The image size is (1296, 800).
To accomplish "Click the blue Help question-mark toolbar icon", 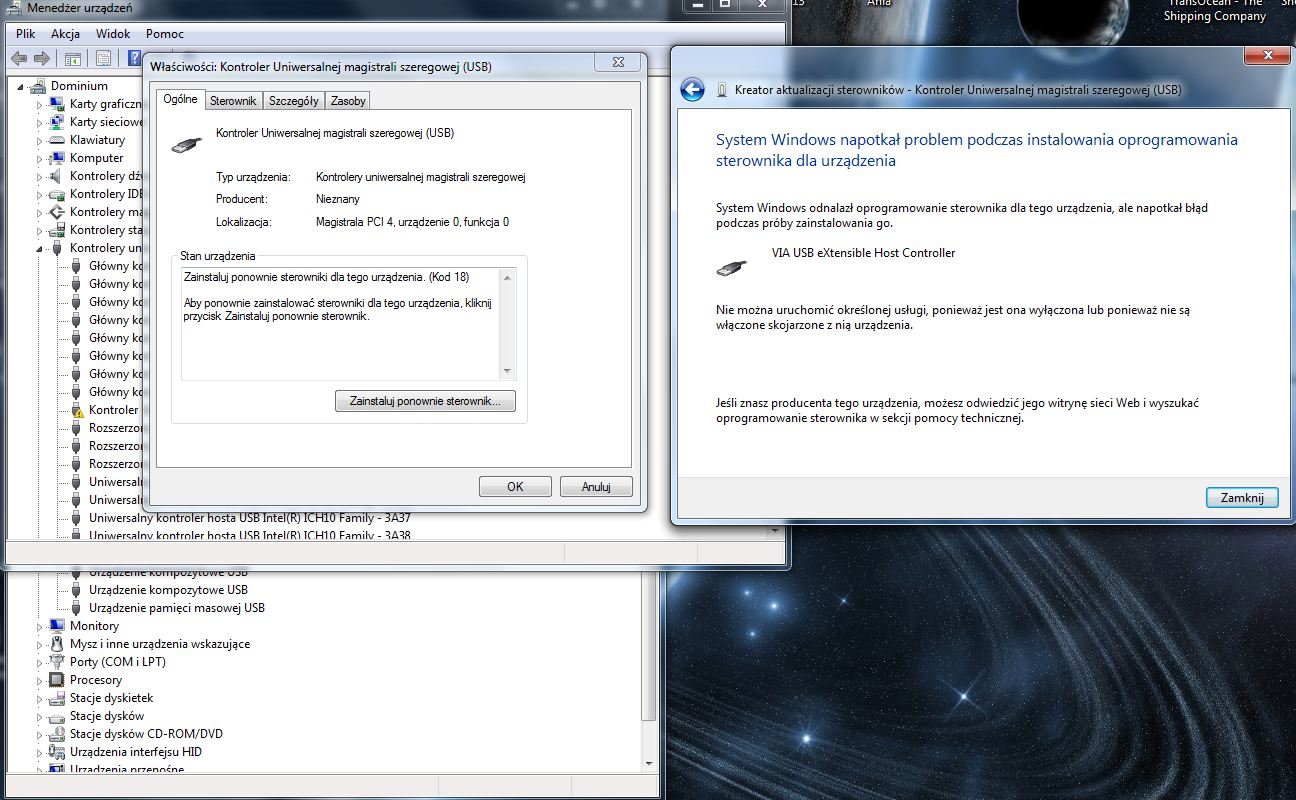I will point(135,59).
